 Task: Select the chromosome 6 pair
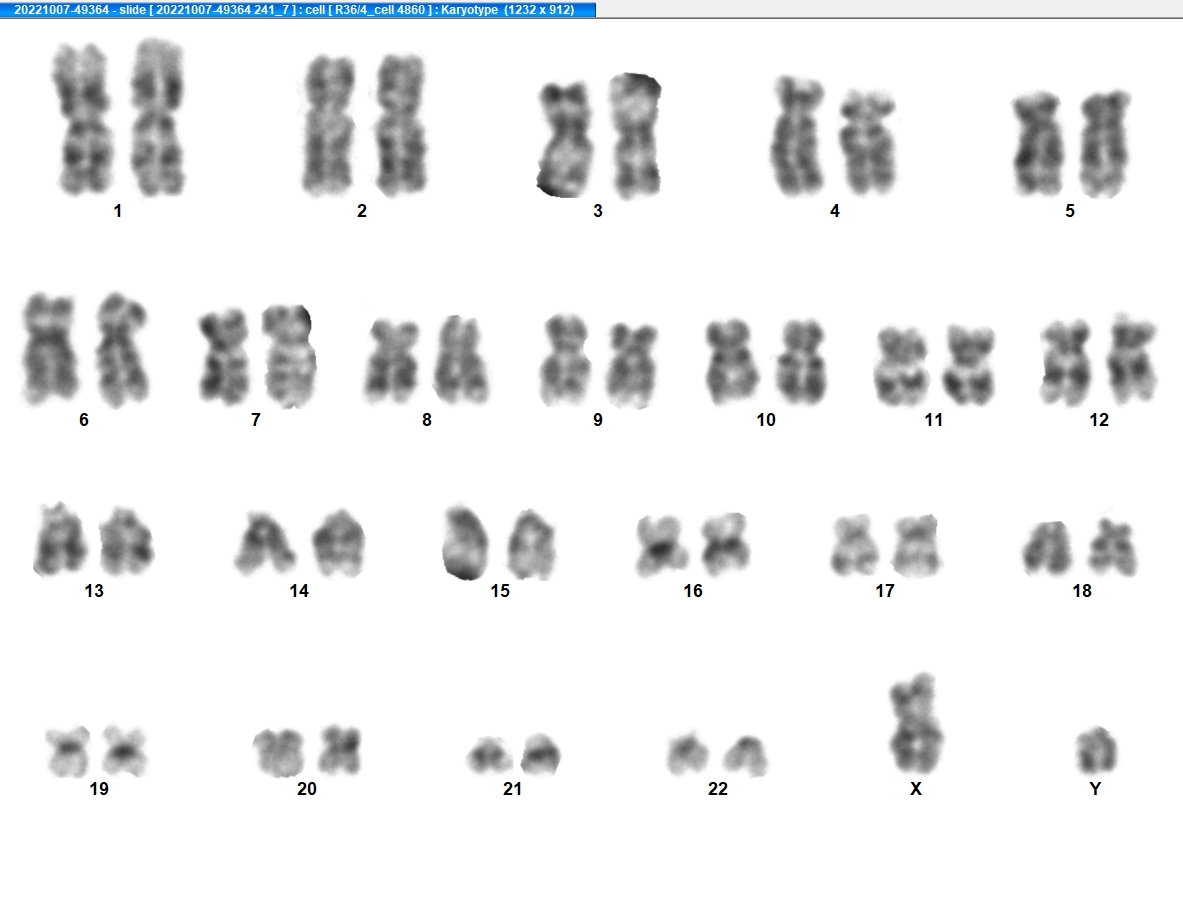(84, 349)
